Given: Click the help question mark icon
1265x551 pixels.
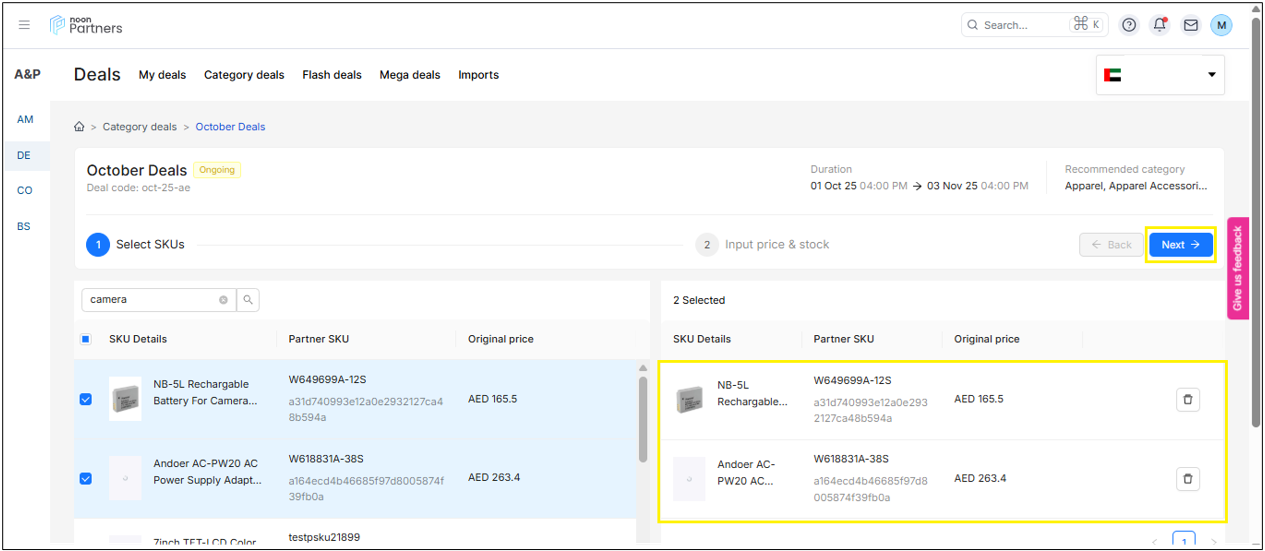Looking at the screenshot, I should point(1129,25).
